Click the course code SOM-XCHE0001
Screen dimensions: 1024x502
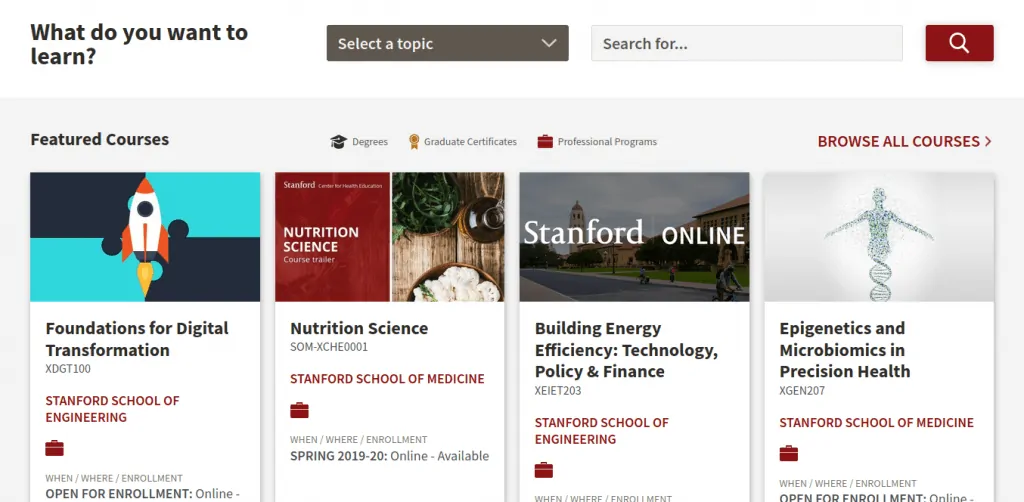[x=329, y=347]
